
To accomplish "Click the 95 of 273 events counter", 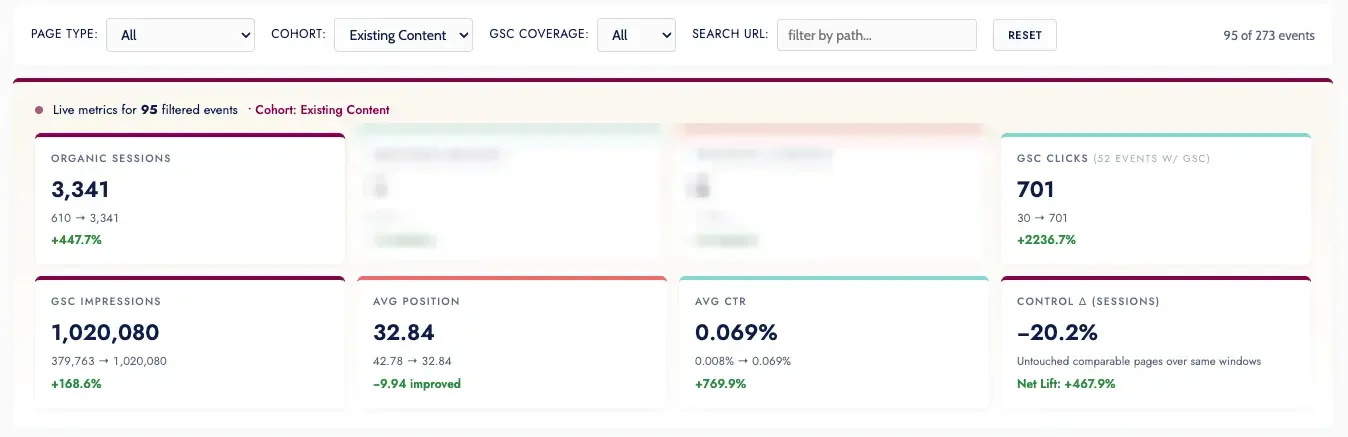I will coord(1269,35).
